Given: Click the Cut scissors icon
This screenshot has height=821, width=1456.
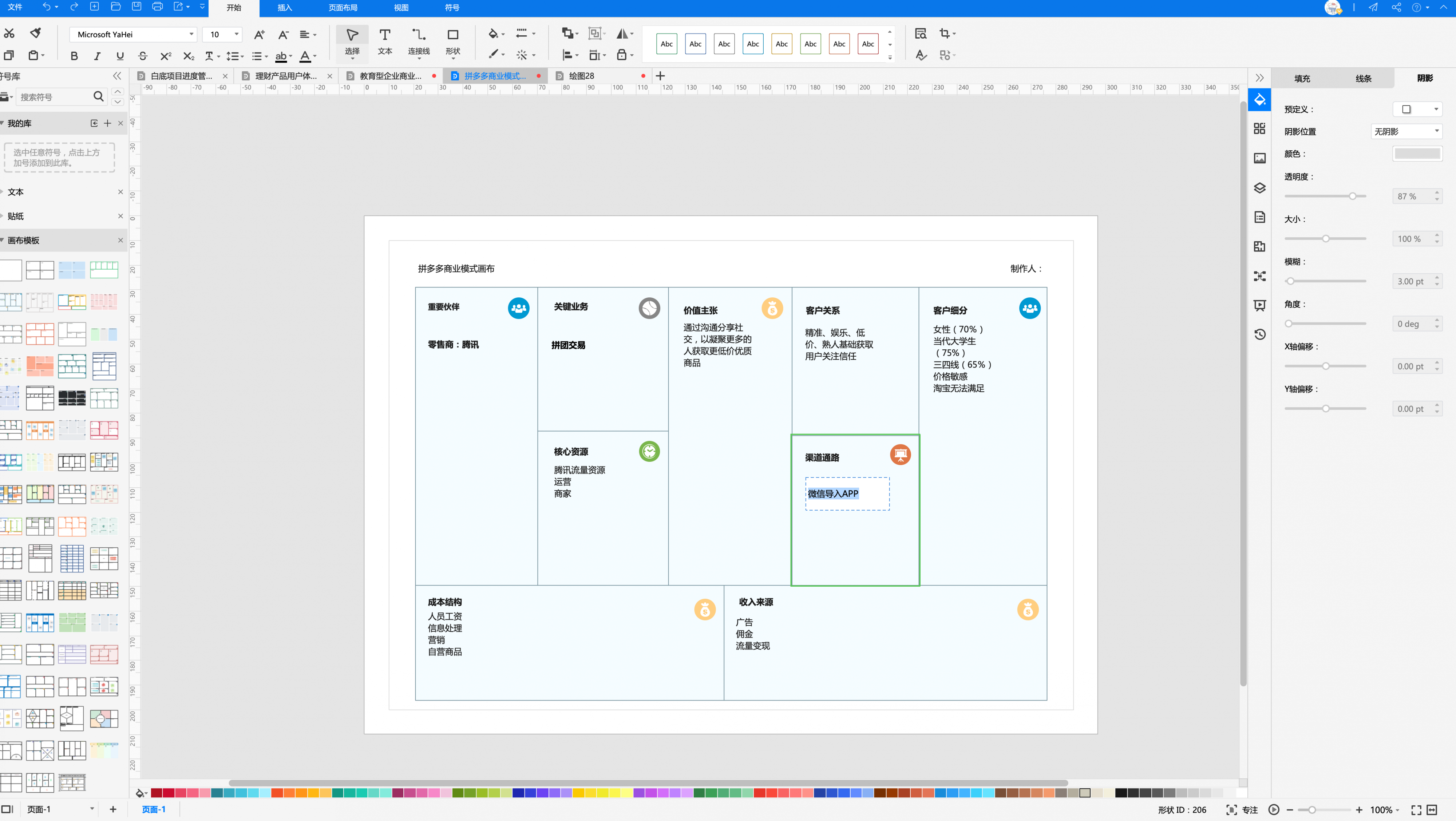Looking at the screenshot, I should pos(9,33).
